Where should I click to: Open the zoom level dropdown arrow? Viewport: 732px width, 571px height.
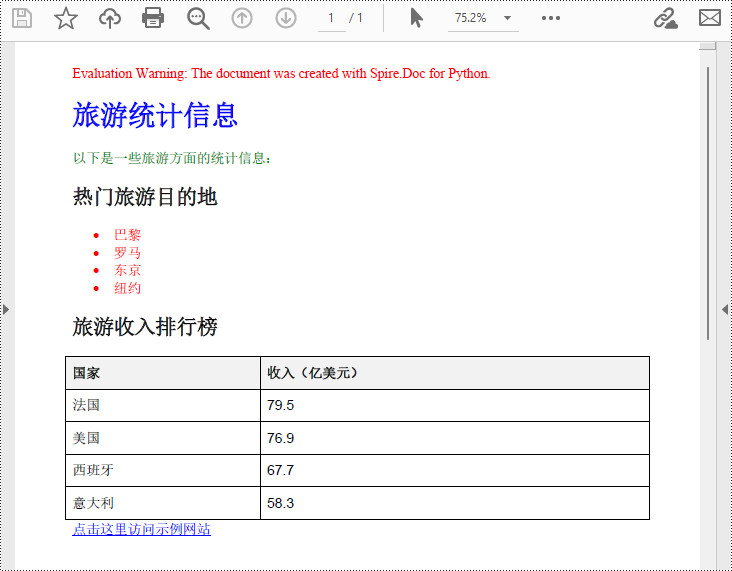(x=507, y=18)
